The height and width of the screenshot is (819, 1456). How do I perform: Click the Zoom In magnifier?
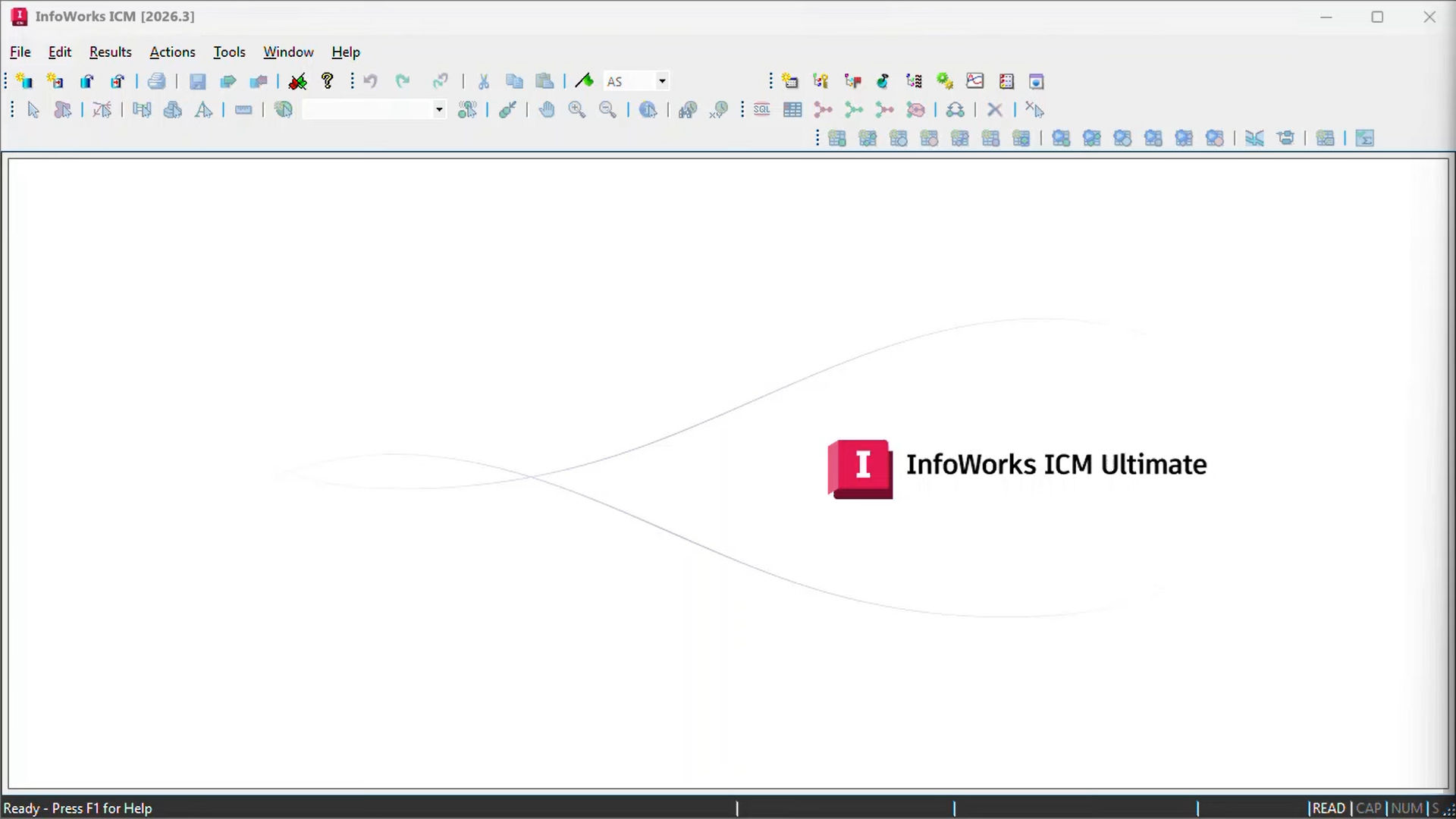576,110
